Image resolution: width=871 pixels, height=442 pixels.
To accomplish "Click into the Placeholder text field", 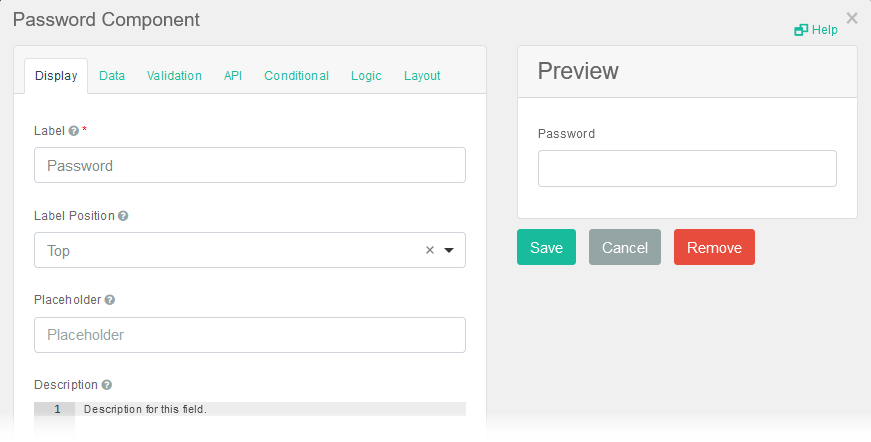I will click(250, 335).
